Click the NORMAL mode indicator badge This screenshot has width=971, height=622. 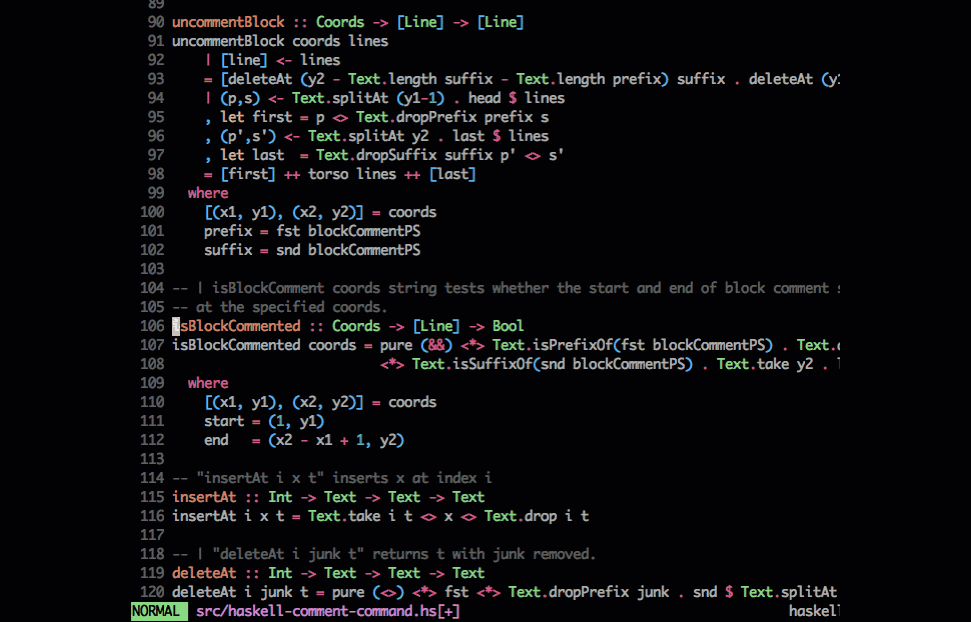tap(157, 611)
